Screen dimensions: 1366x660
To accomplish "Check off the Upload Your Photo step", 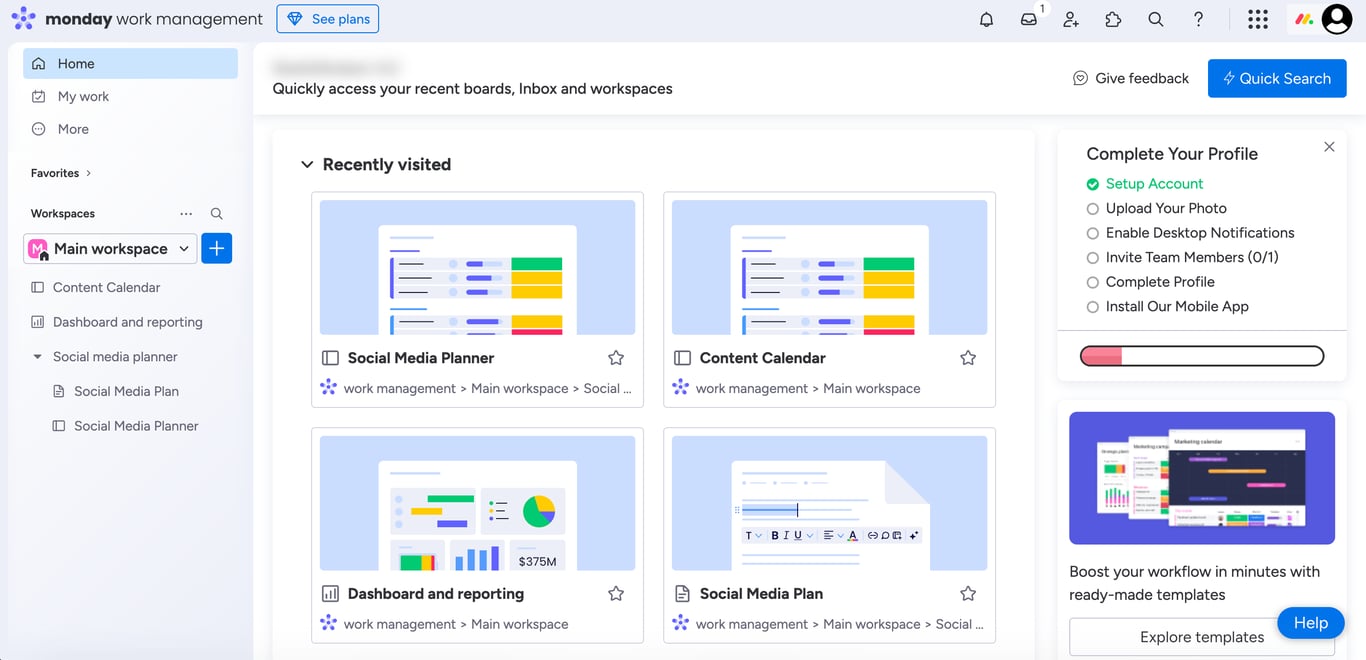I will (x=1092, y=208).
